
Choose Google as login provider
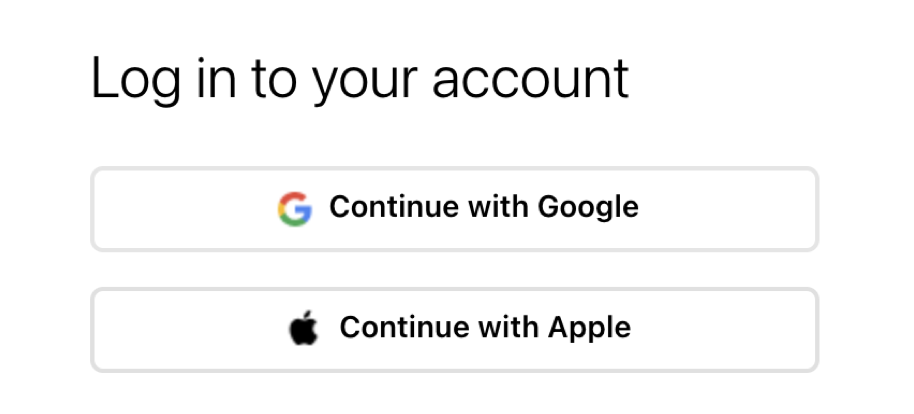click(455, 209)
